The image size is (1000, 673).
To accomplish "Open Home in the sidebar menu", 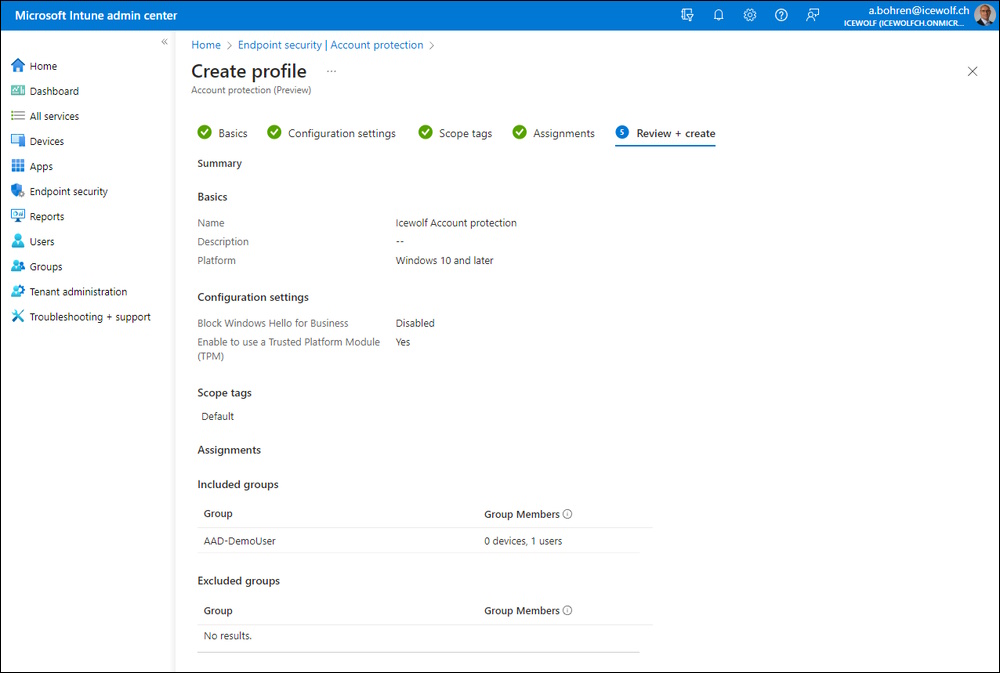I will pos(43,66).
